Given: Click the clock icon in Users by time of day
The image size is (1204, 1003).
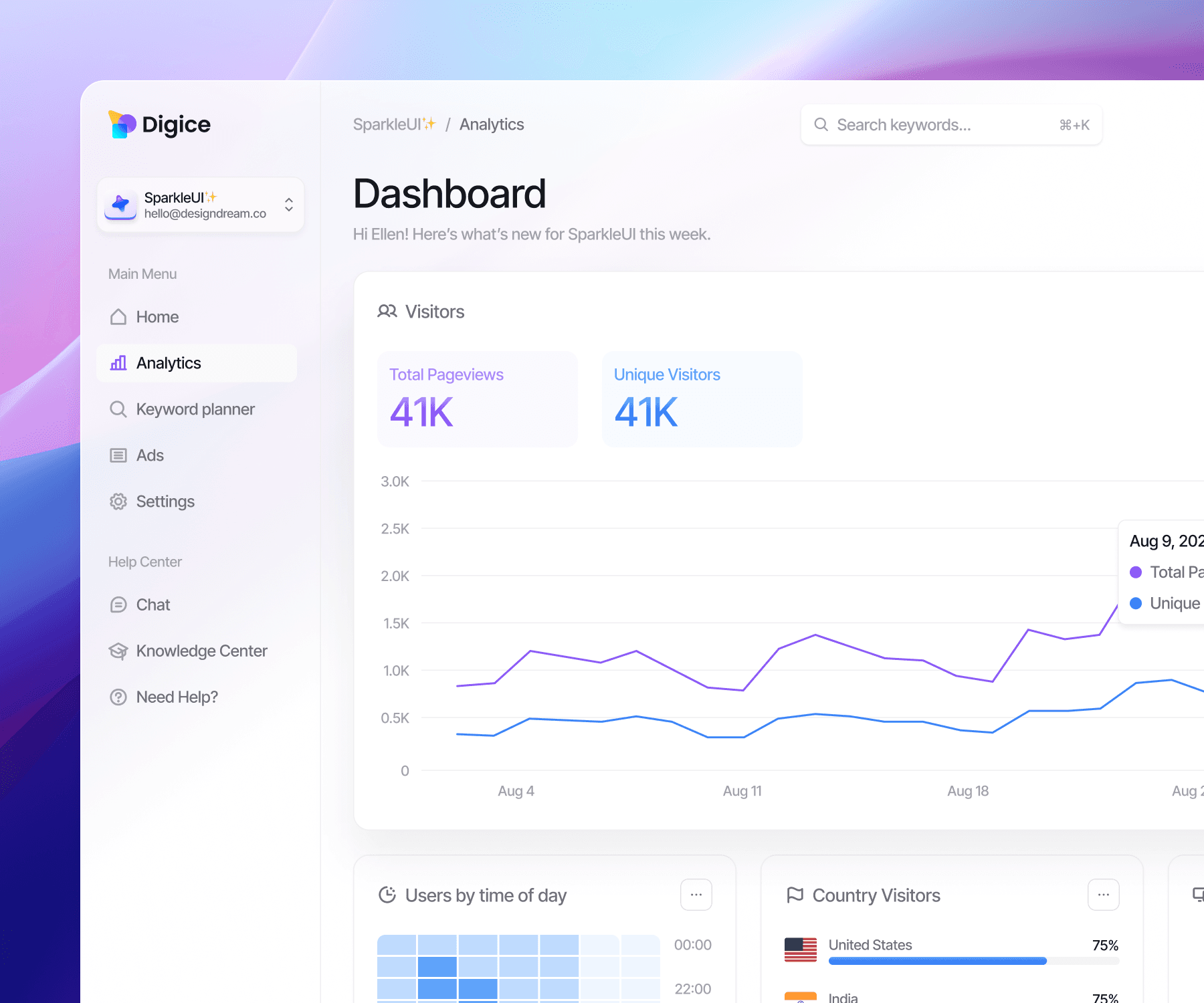Looking at the screenshot, I should coord(387,895).
